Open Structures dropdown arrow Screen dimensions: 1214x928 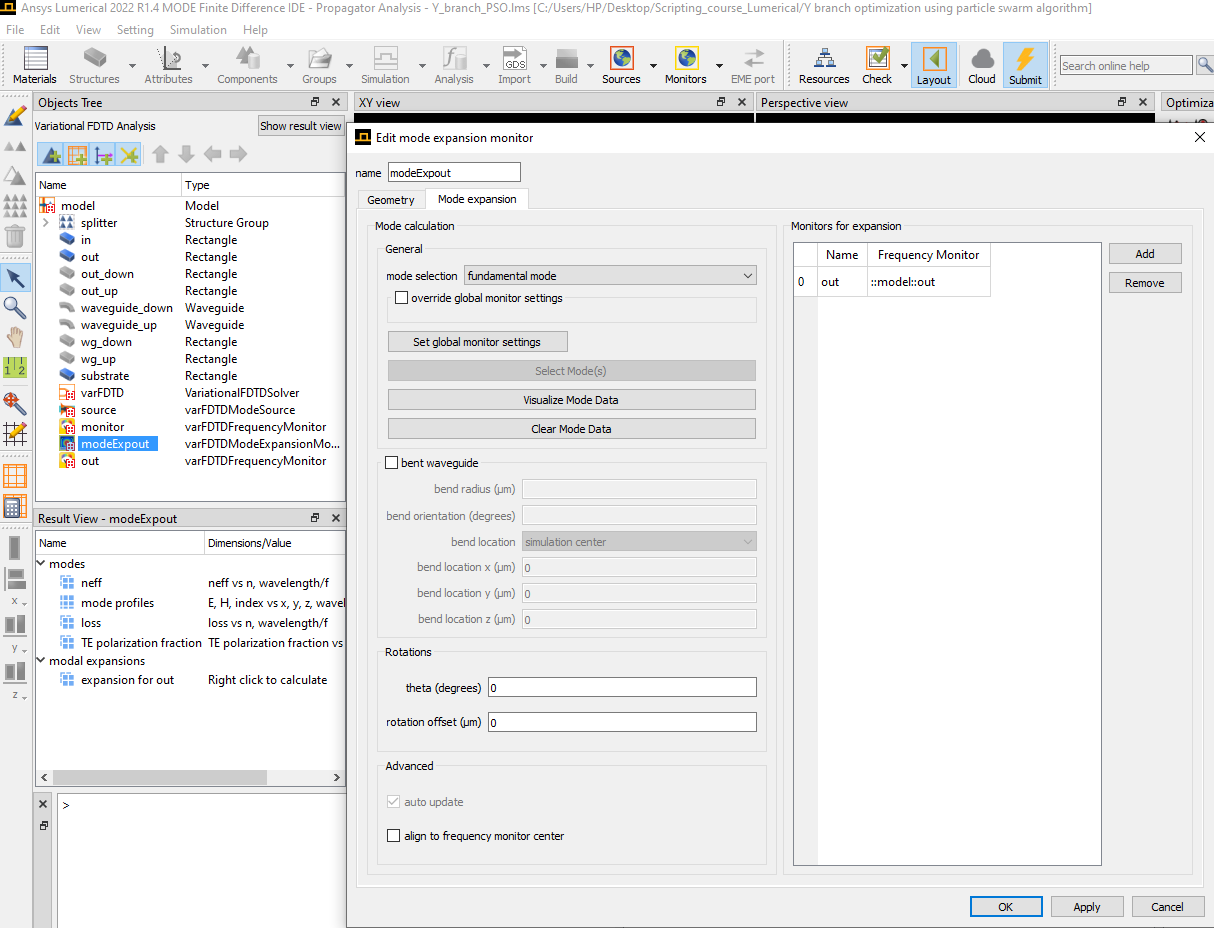click(134, 66)
